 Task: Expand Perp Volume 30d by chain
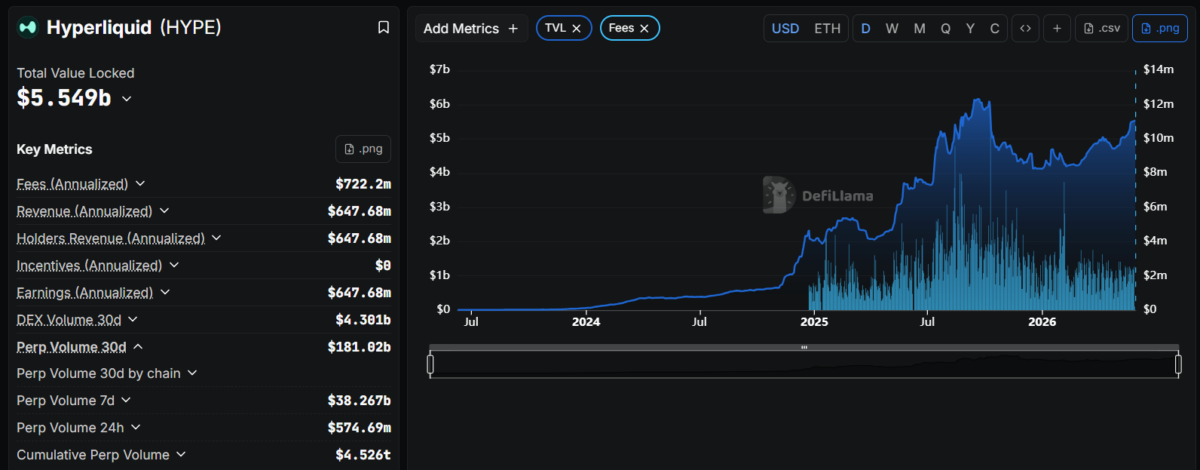pyautogui.click(x=192, y=373)
